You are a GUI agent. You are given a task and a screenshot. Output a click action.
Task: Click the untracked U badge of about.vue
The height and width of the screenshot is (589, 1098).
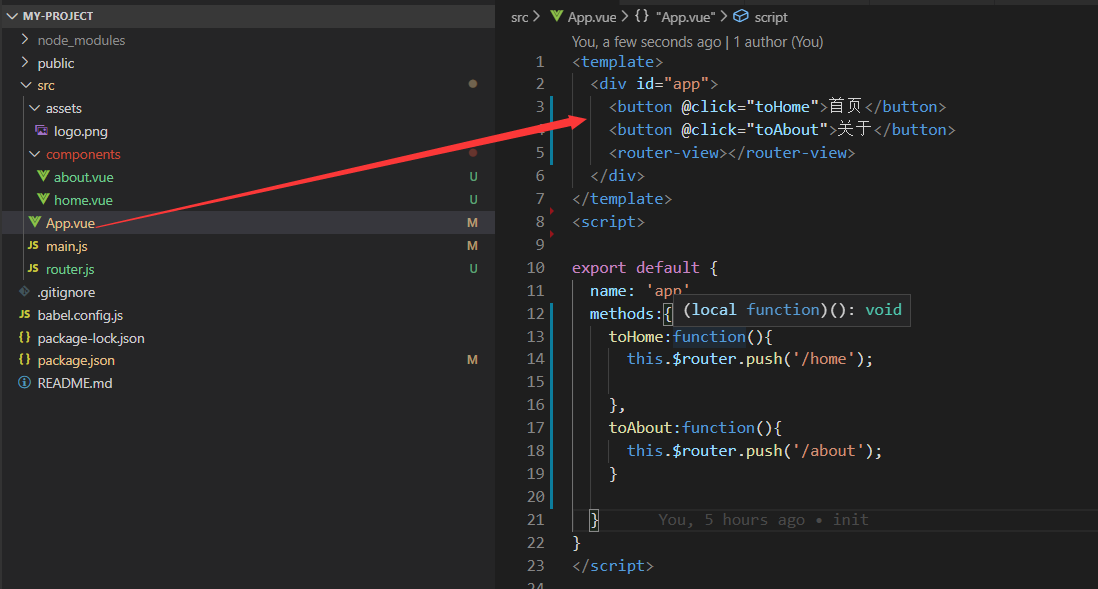[473, 177]
